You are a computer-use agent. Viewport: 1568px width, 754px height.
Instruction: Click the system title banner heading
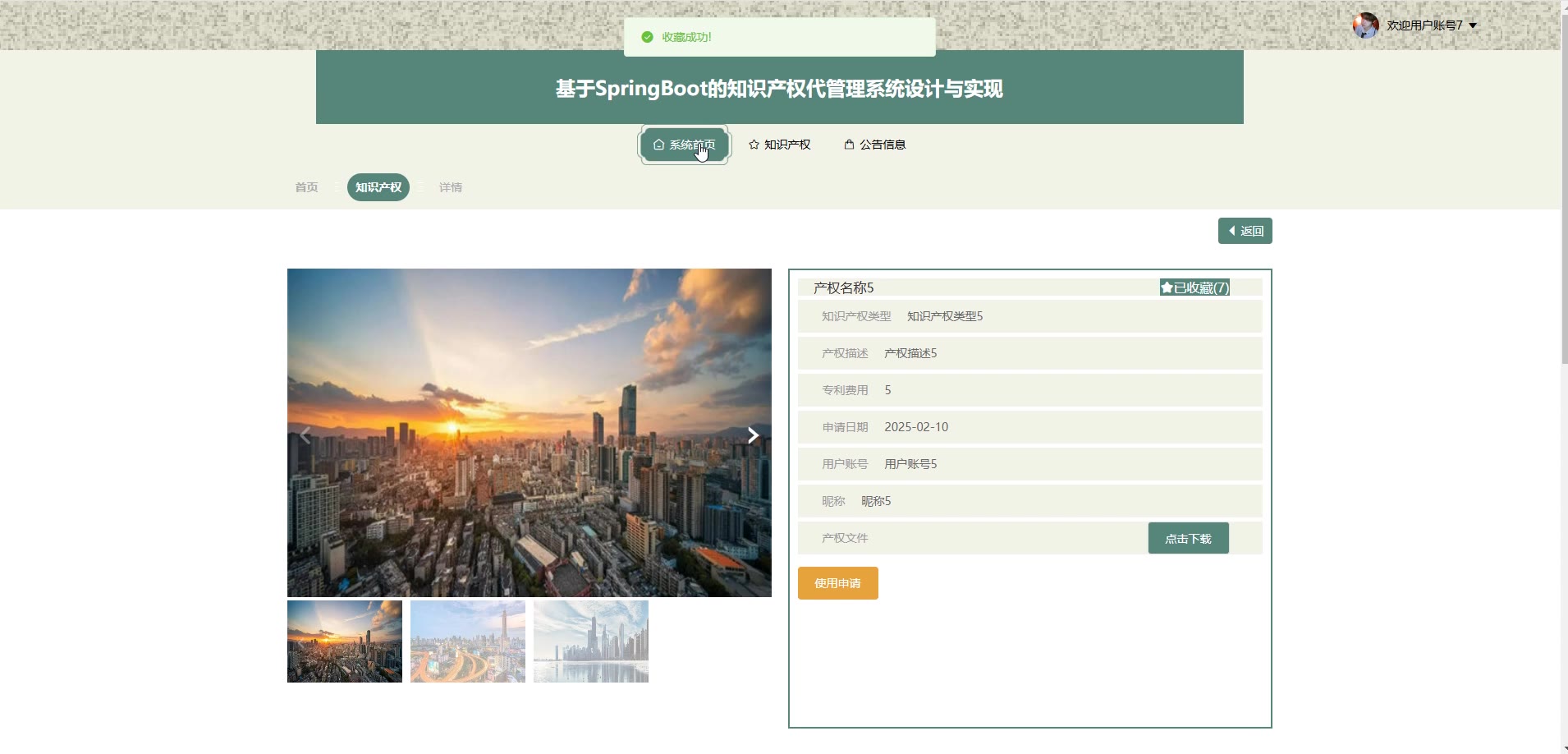[x=779, y=89]
